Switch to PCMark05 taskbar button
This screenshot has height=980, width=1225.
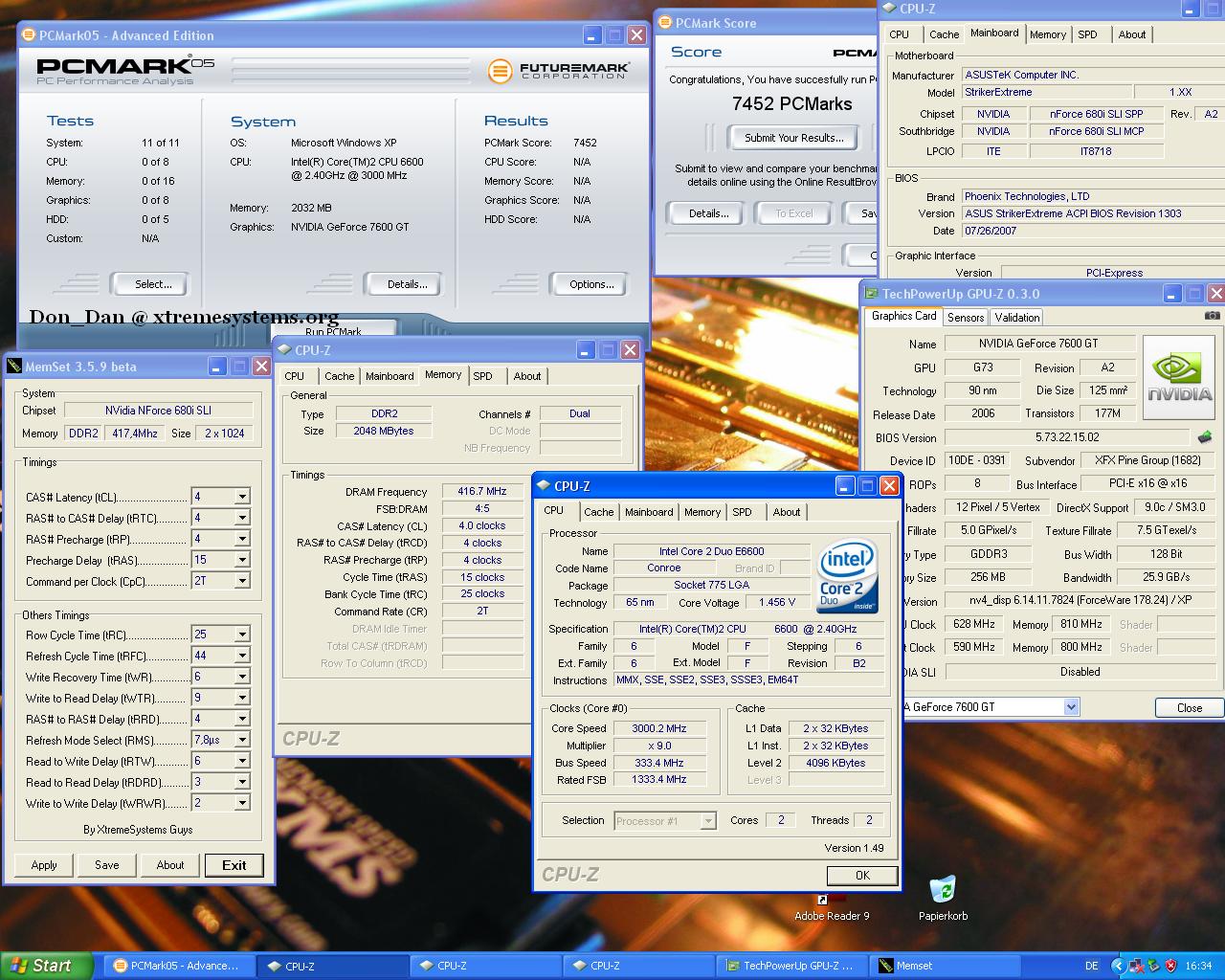click(x=179, y=966)
